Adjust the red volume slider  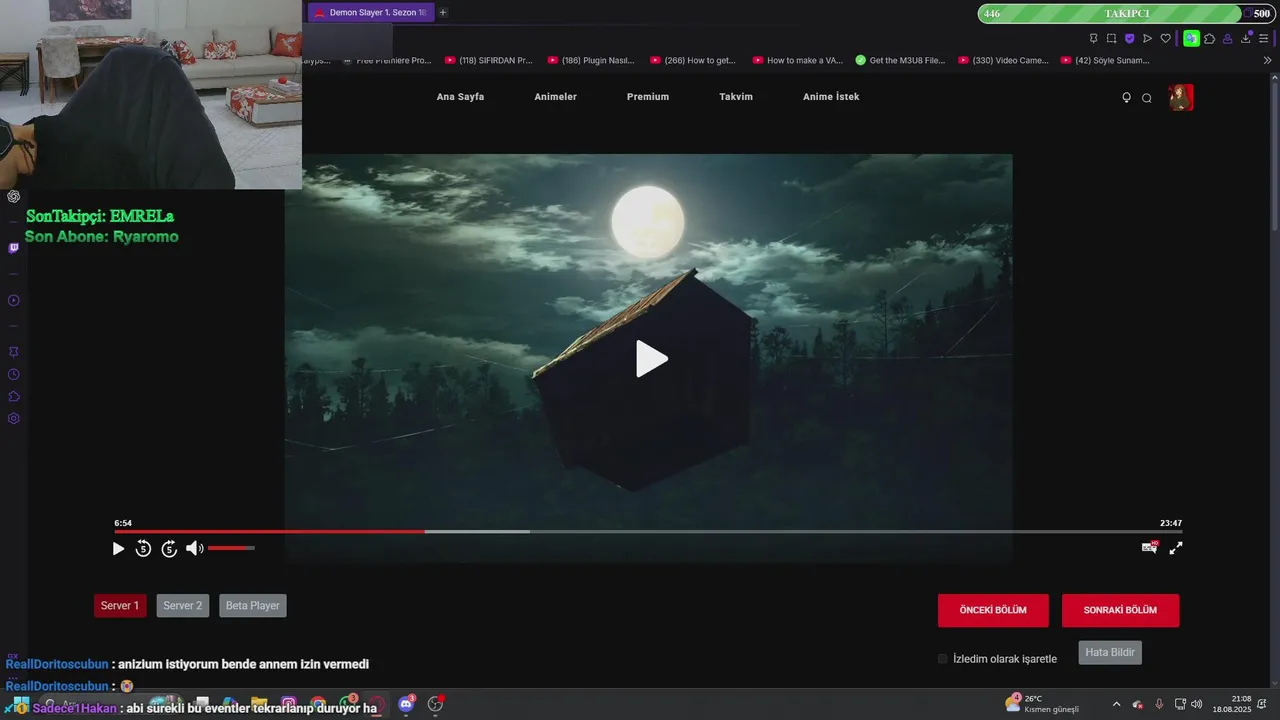pyautogui.click(x=231, y=548)
